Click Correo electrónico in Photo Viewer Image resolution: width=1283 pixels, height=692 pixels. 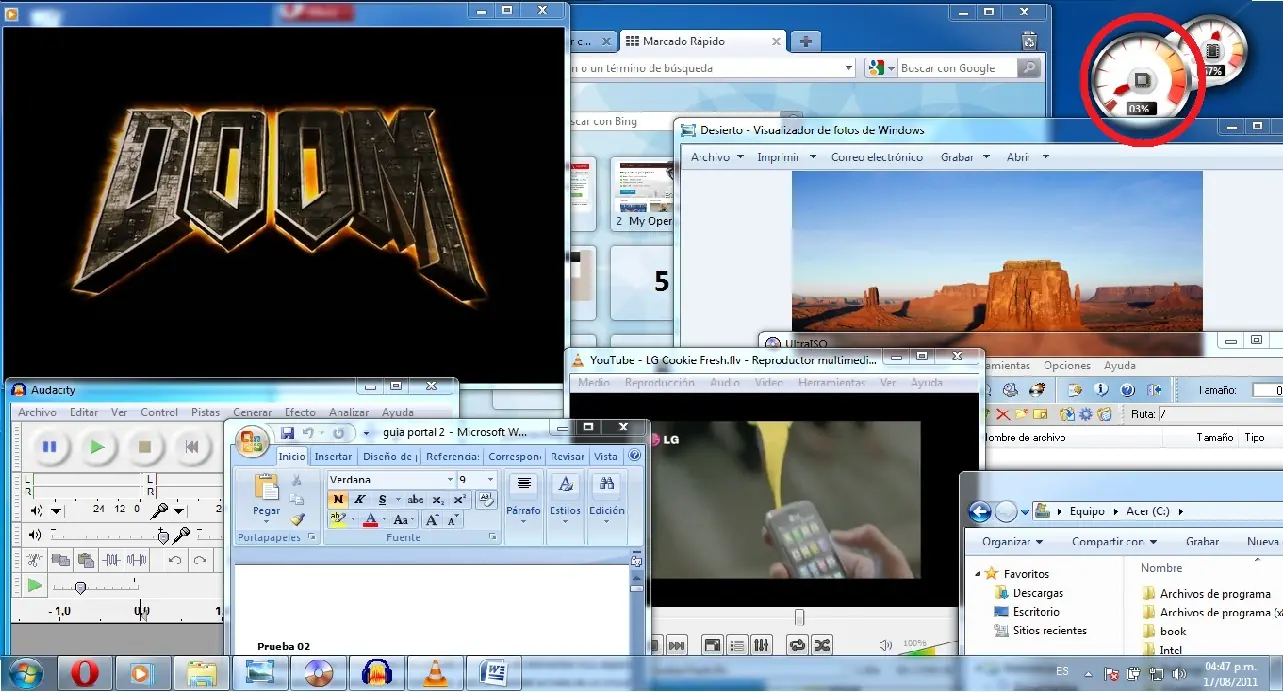(x=877, y=157)
